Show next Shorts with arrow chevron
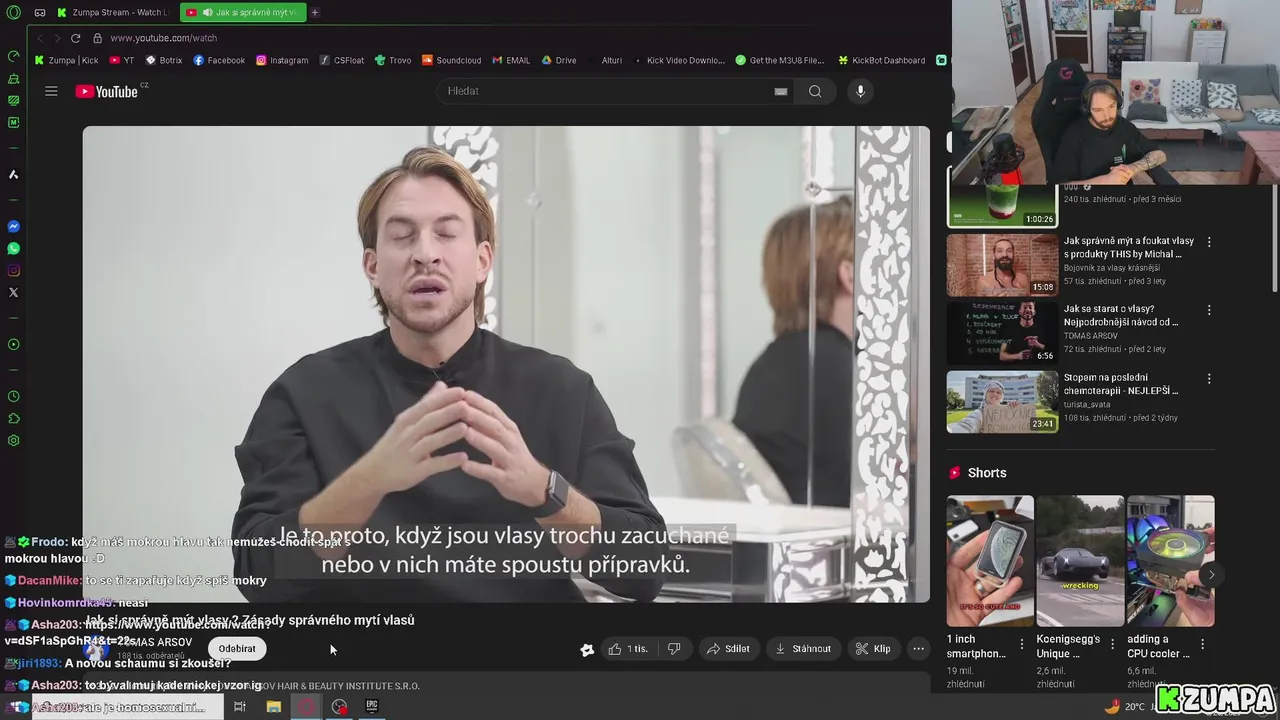The image size is (1280, 720). click(x=1211, y=575)
